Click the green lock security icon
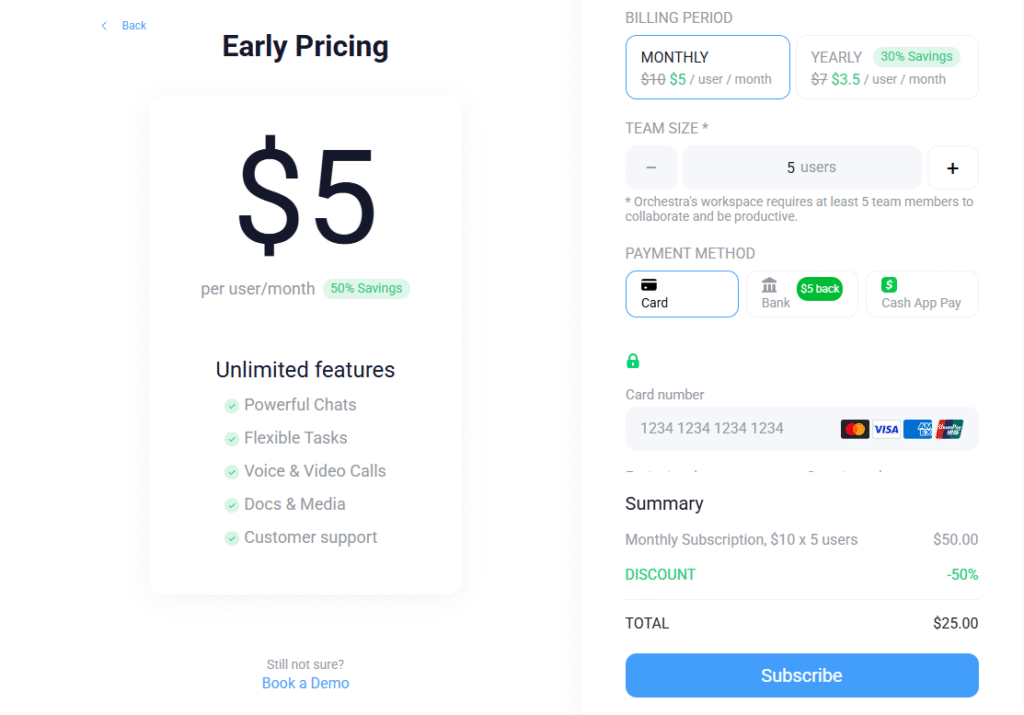 point(632,361)
